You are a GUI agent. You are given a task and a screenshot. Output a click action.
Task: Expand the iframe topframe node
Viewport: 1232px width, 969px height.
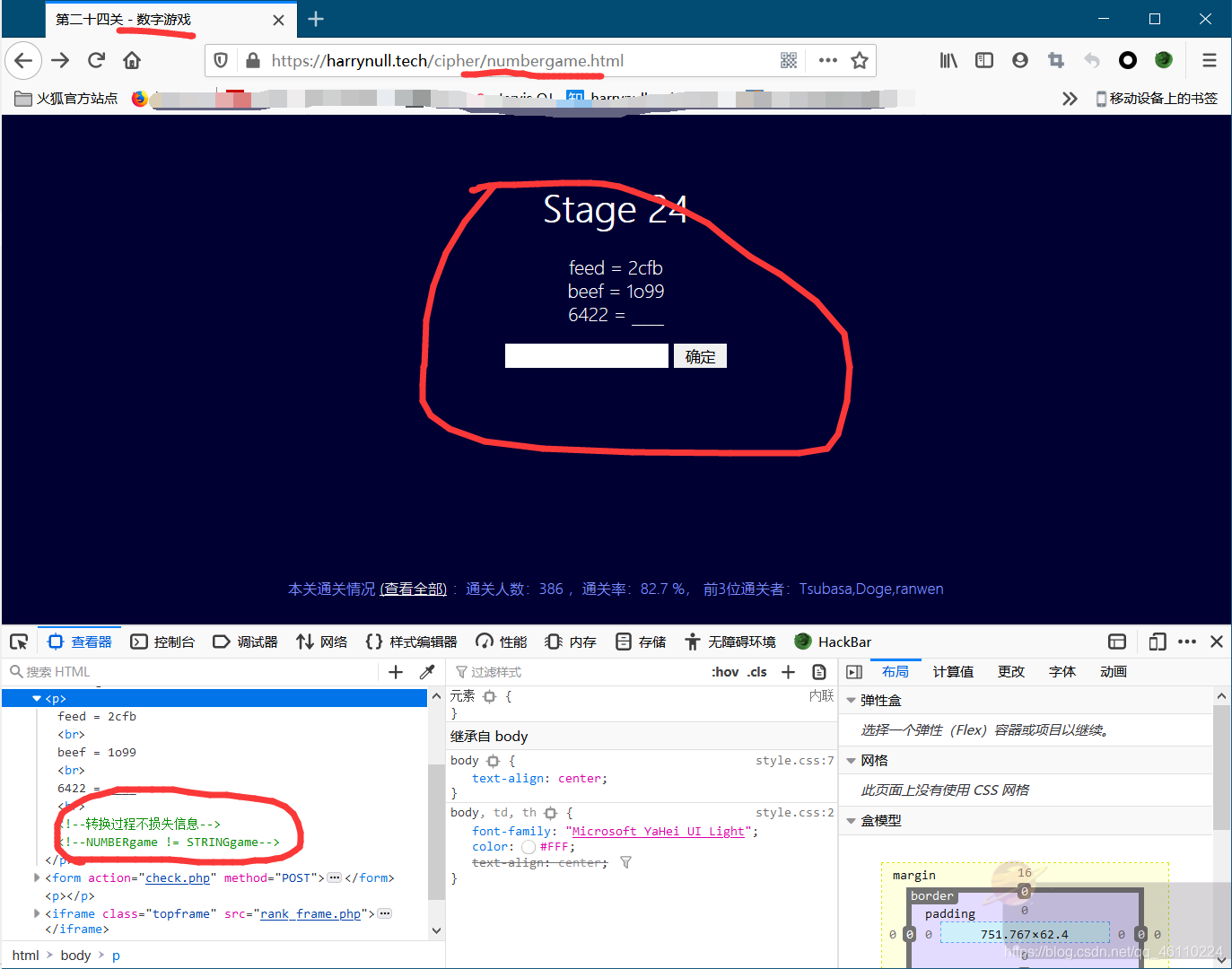pyautogui.click(x=37, y=913)
